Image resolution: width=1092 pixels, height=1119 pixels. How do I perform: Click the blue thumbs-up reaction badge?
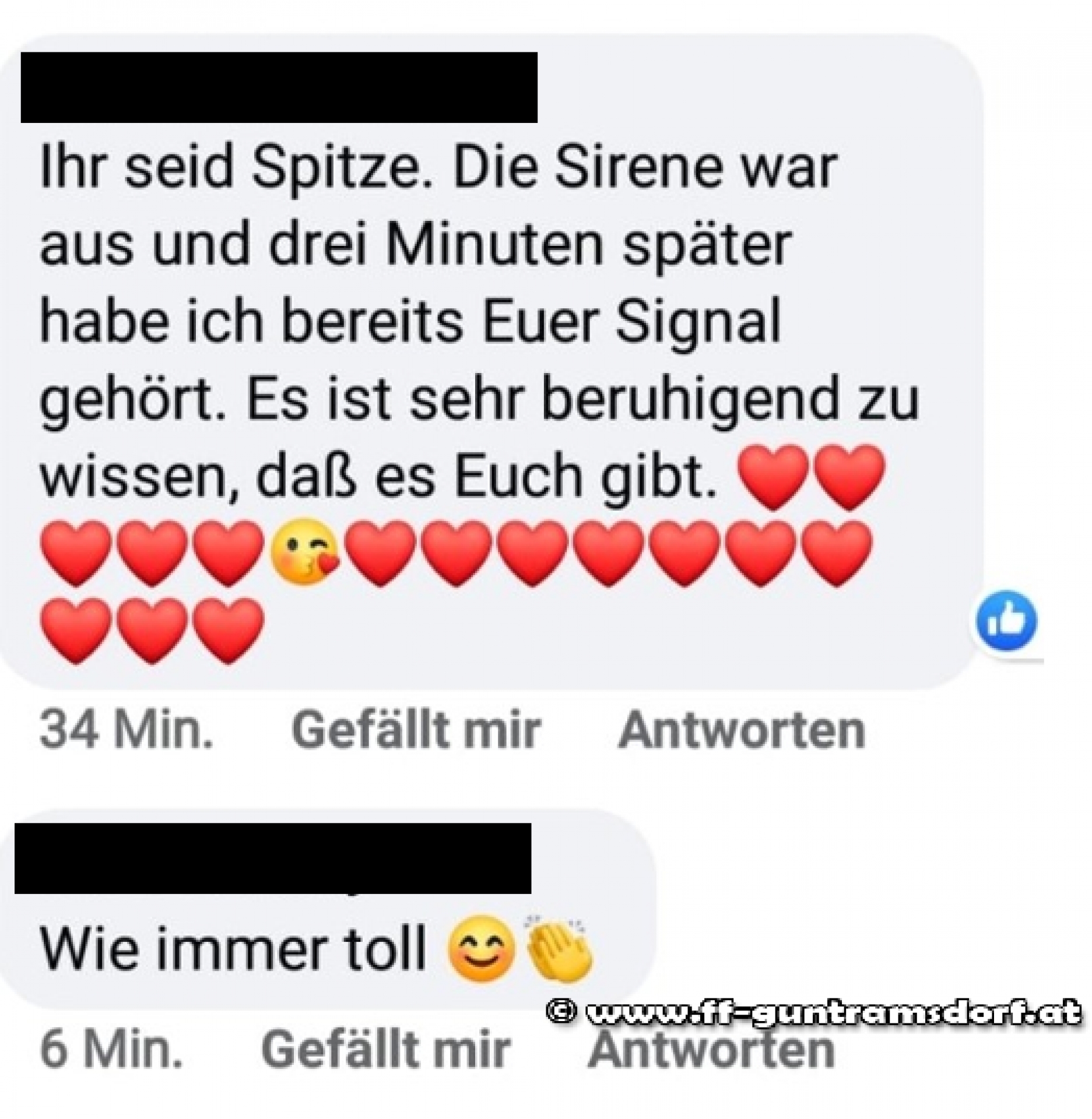coord(1007,621)
